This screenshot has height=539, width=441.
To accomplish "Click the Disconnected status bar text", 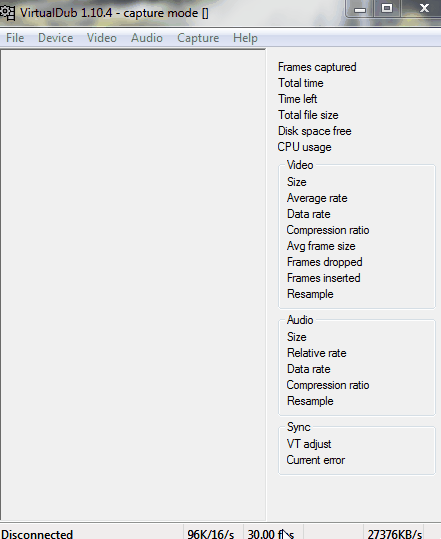I will pos(37,534).
